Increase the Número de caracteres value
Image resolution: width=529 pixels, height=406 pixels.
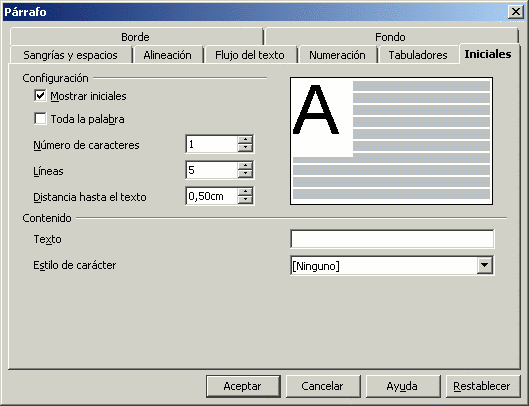pyautogui.click(x=245, y=140)
